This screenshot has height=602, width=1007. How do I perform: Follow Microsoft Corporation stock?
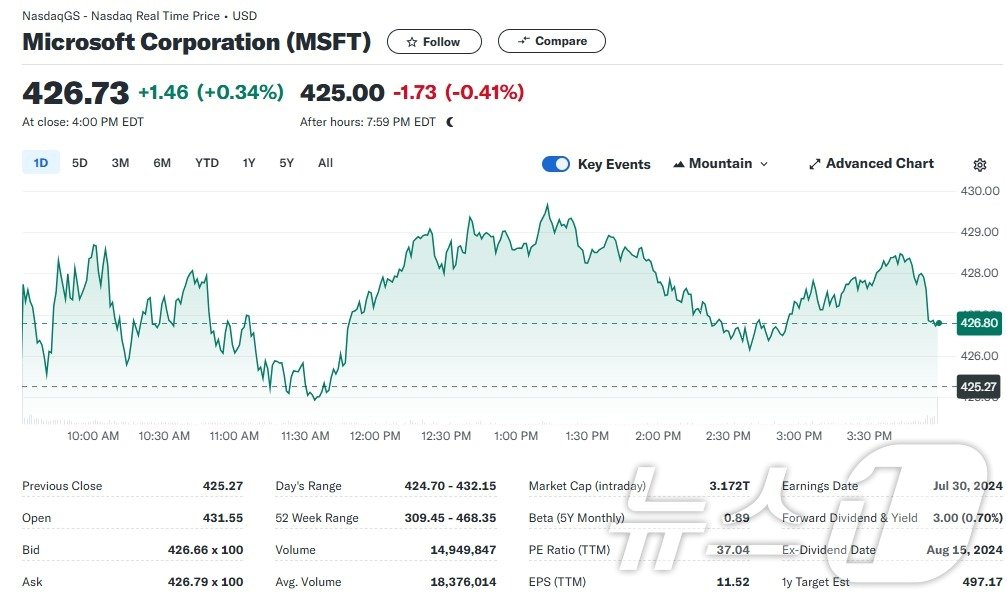point(434,42)
